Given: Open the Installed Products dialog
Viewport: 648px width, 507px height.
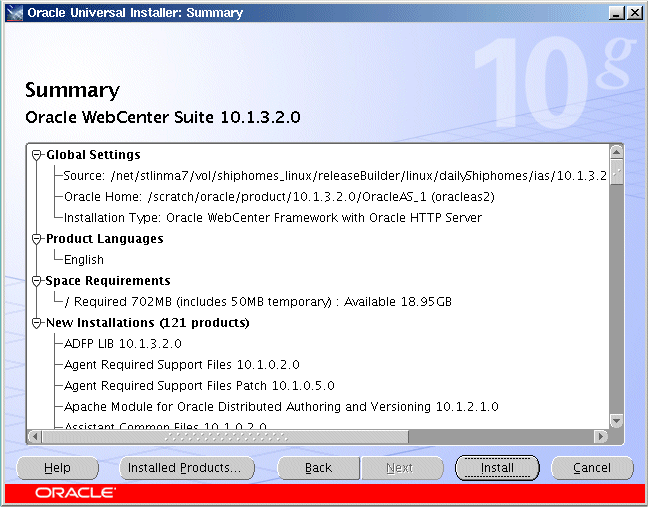Looking at the screenshot, I should pos(187,468).
